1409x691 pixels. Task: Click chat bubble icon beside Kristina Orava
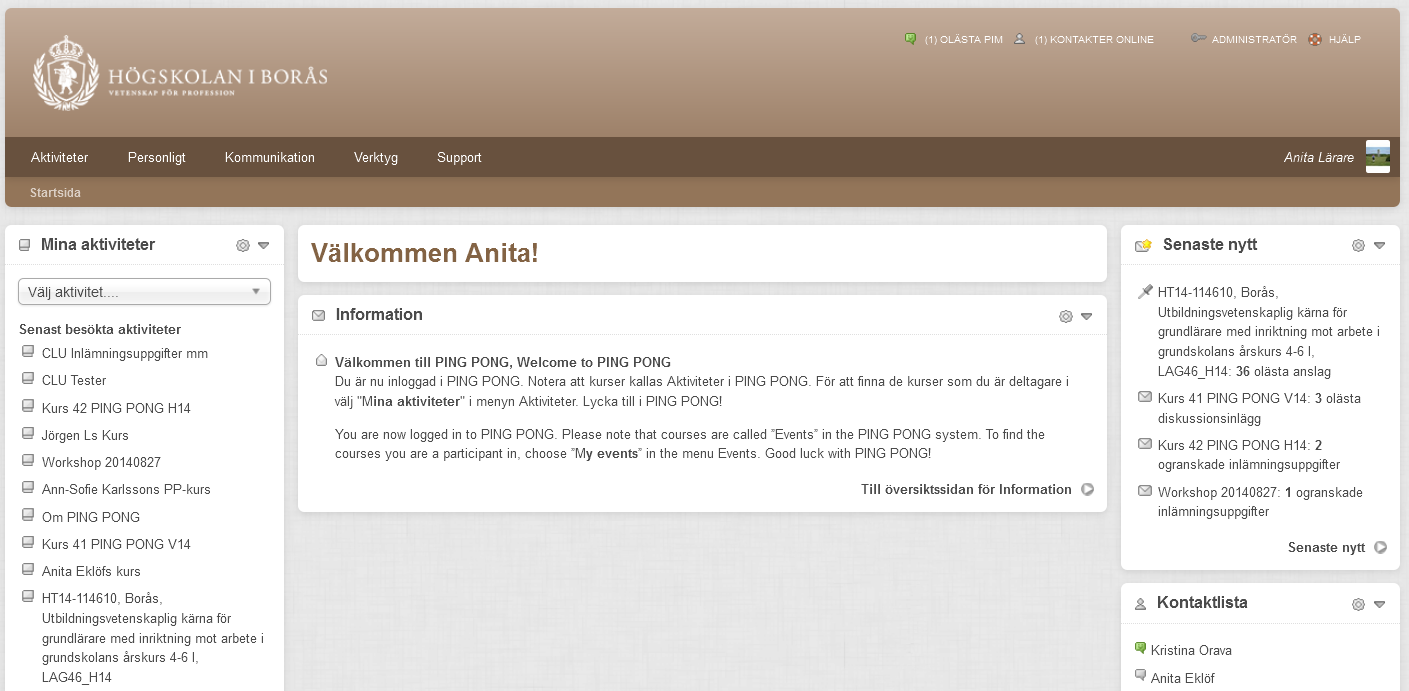tap(1141, 649)
